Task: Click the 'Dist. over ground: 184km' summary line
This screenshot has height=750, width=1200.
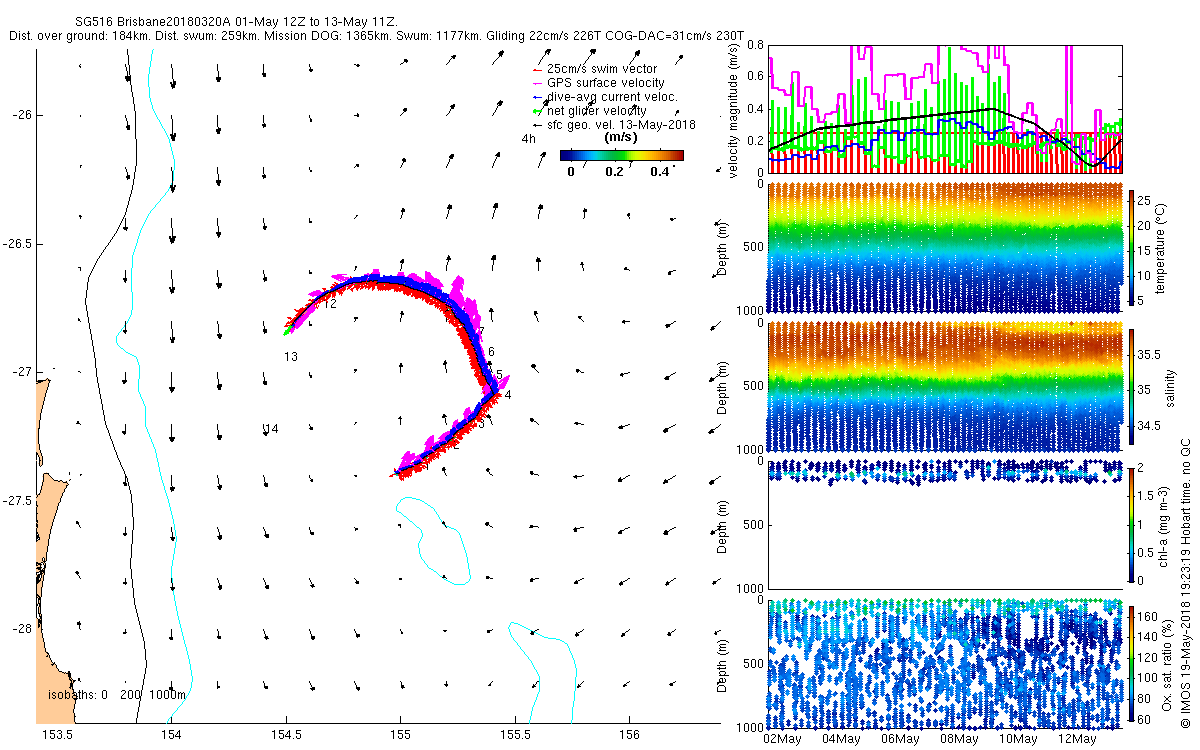Action: (x=375, y=35)
